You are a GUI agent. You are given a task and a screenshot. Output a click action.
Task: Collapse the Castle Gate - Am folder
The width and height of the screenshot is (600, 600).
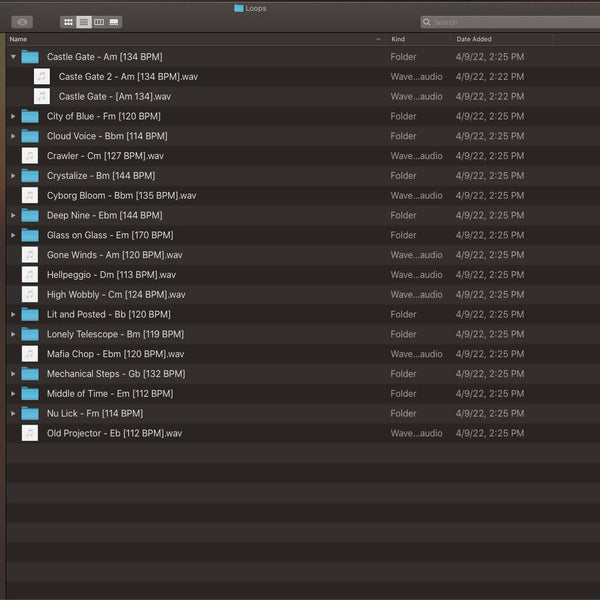(x=13, y=57)
